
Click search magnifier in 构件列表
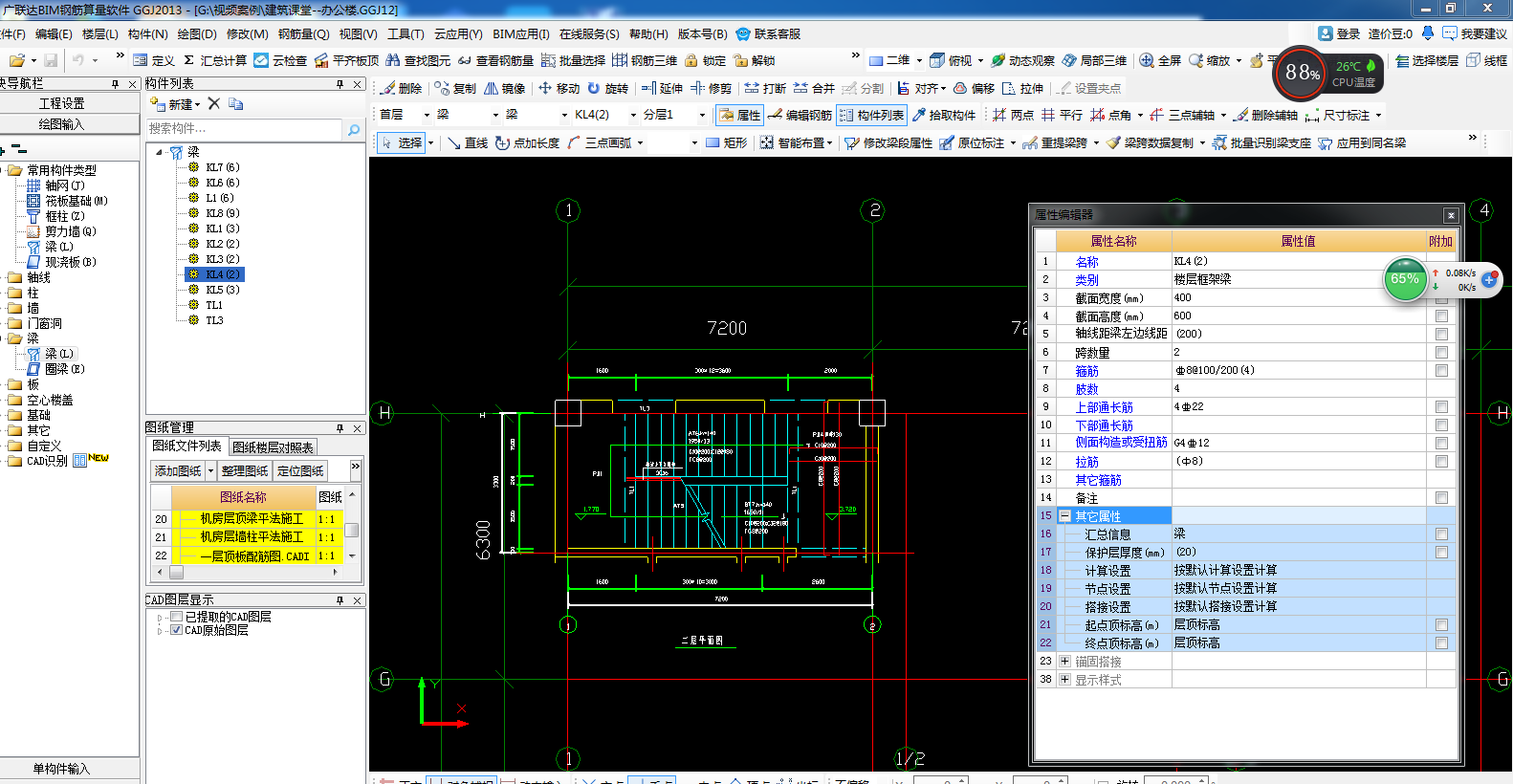tap(354, 129)
